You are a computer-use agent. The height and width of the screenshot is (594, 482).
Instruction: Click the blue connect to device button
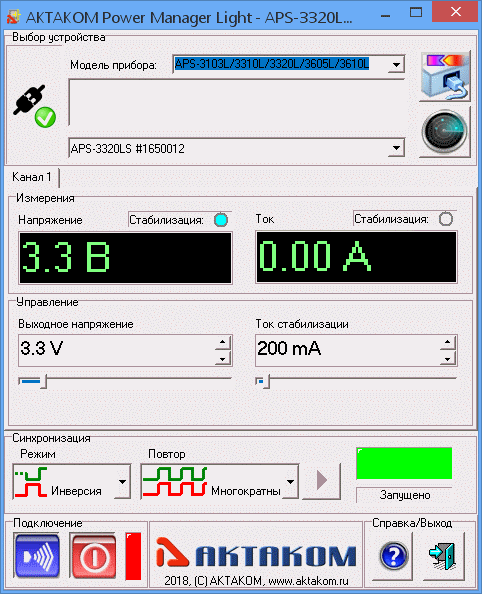37,555
